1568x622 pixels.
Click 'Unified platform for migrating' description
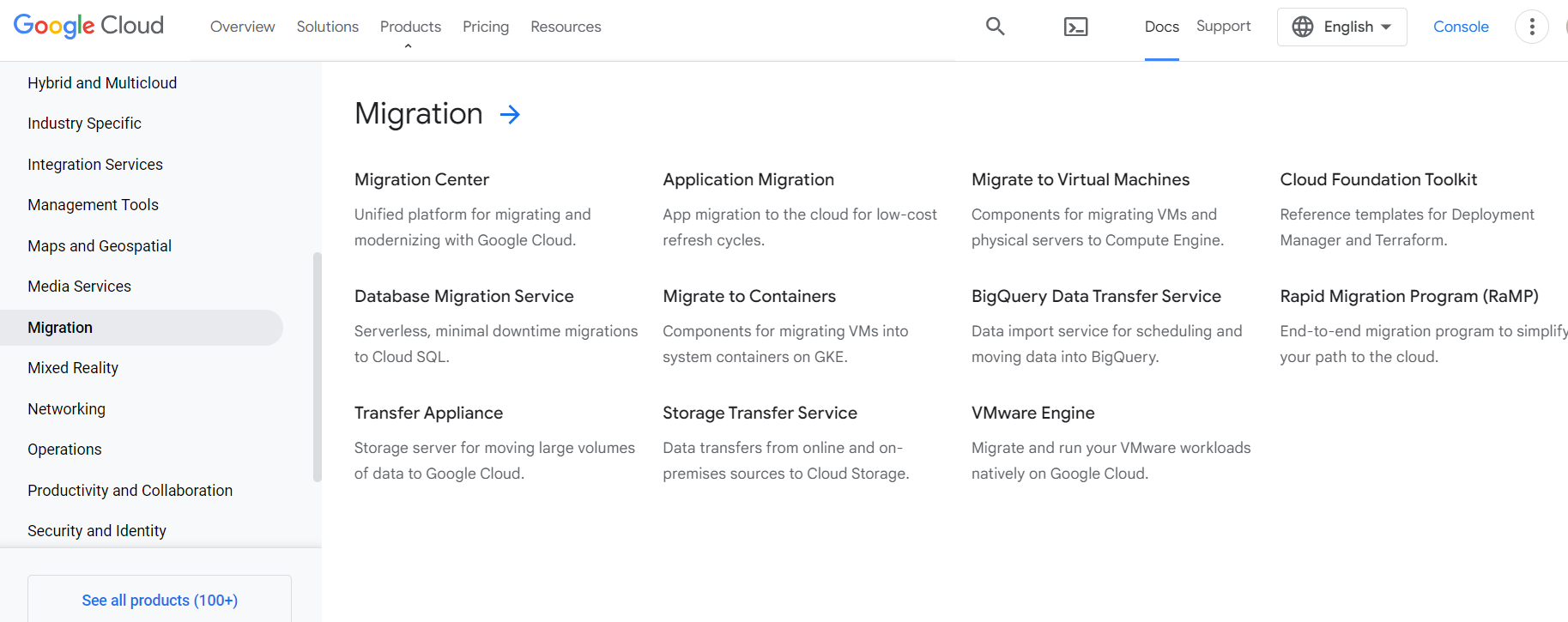473,227
